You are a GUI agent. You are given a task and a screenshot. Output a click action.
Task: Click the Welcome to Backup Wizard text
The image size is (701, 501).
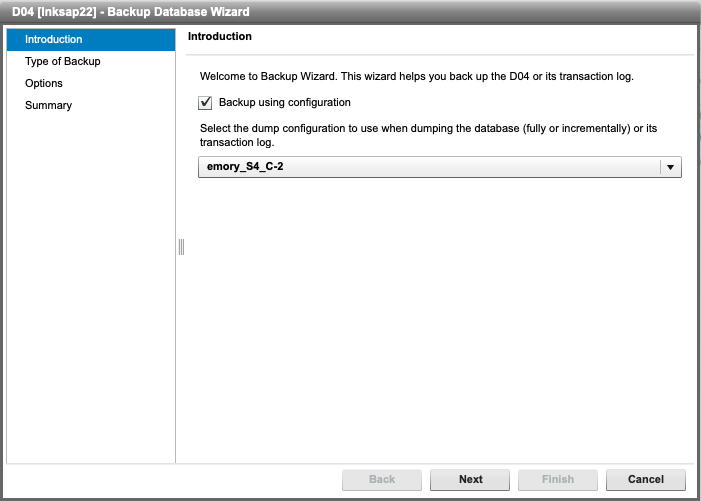[x=416, y=77]
